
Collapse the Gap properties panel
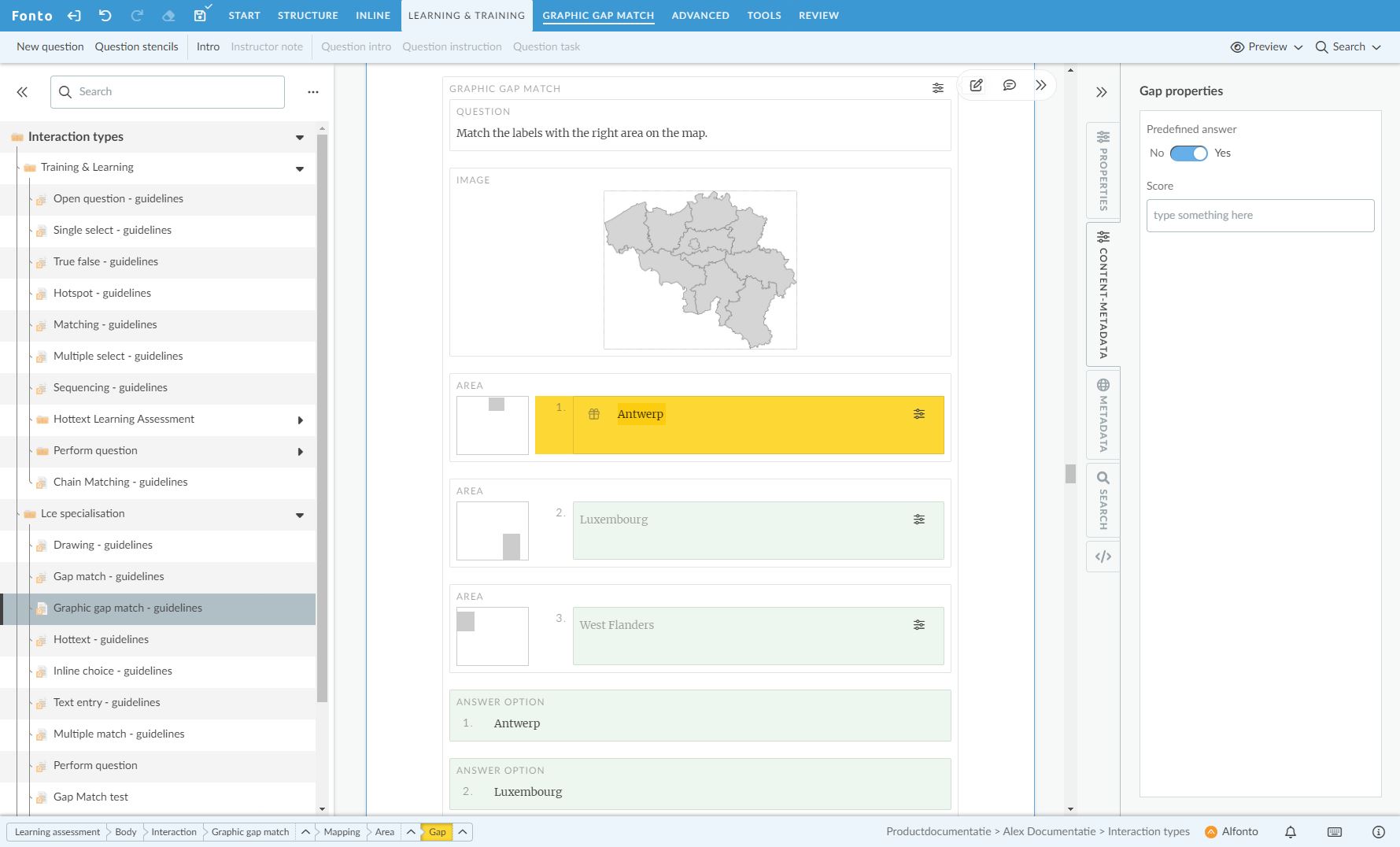(1102, 92)
